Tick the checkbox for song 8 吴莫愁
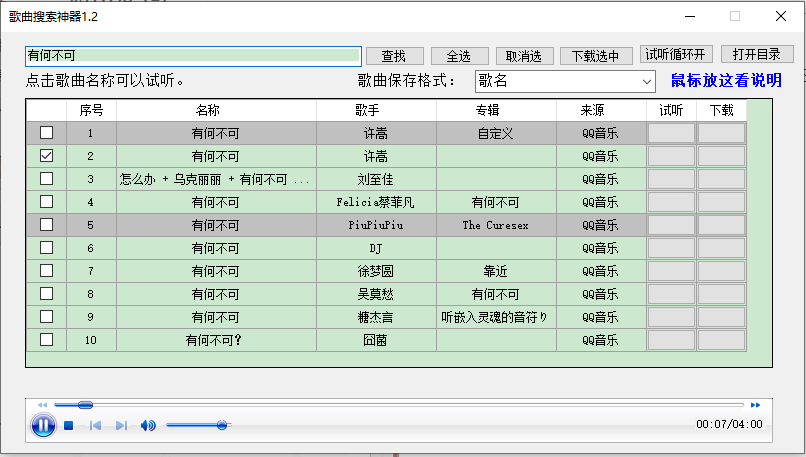The image size is (806, 457). [46, 294]
